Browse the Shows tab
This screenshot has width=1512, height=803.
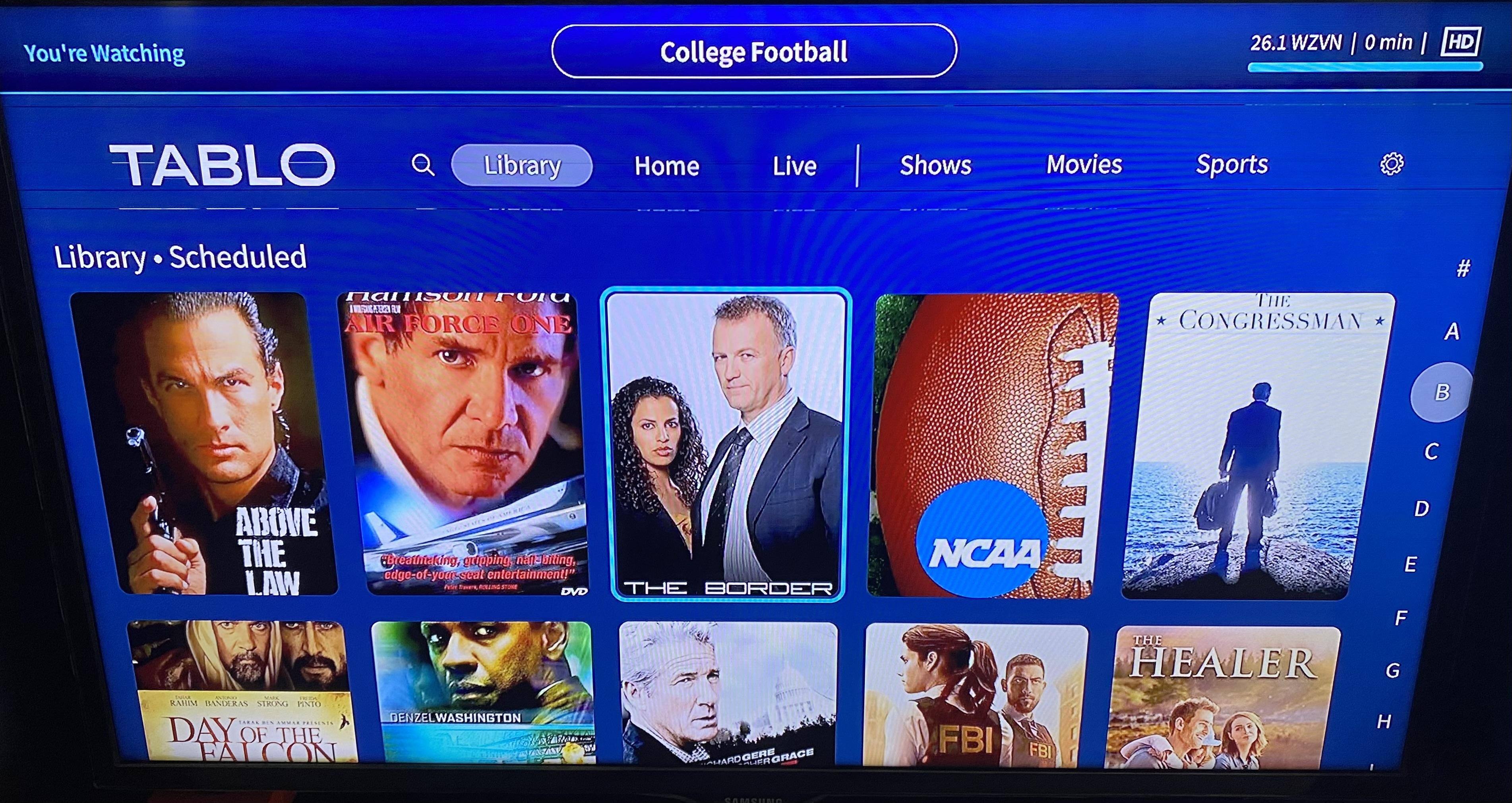point(935,166)
